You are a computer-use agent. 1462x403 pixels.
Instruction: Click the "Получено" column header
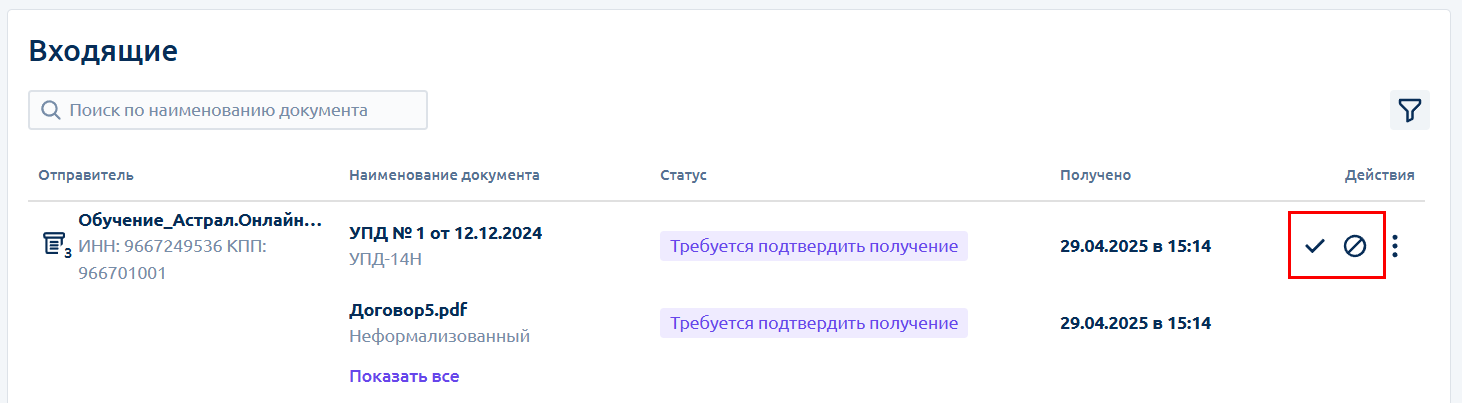[1095, 175]
